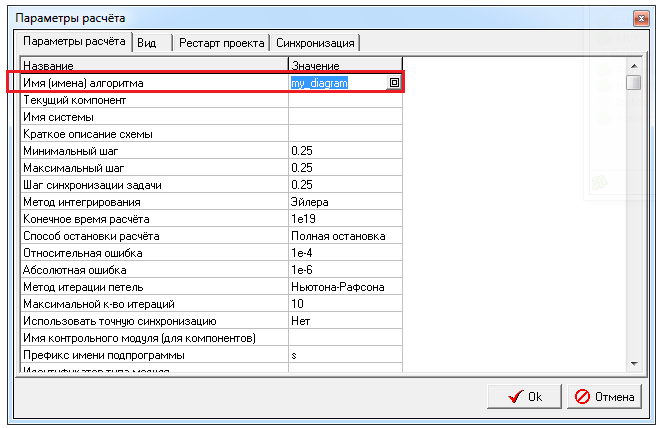Screen dimensions: 660x428
Task: Toggle the Использовать точную синхронизацию value Нет
Action: coord(345,321)
